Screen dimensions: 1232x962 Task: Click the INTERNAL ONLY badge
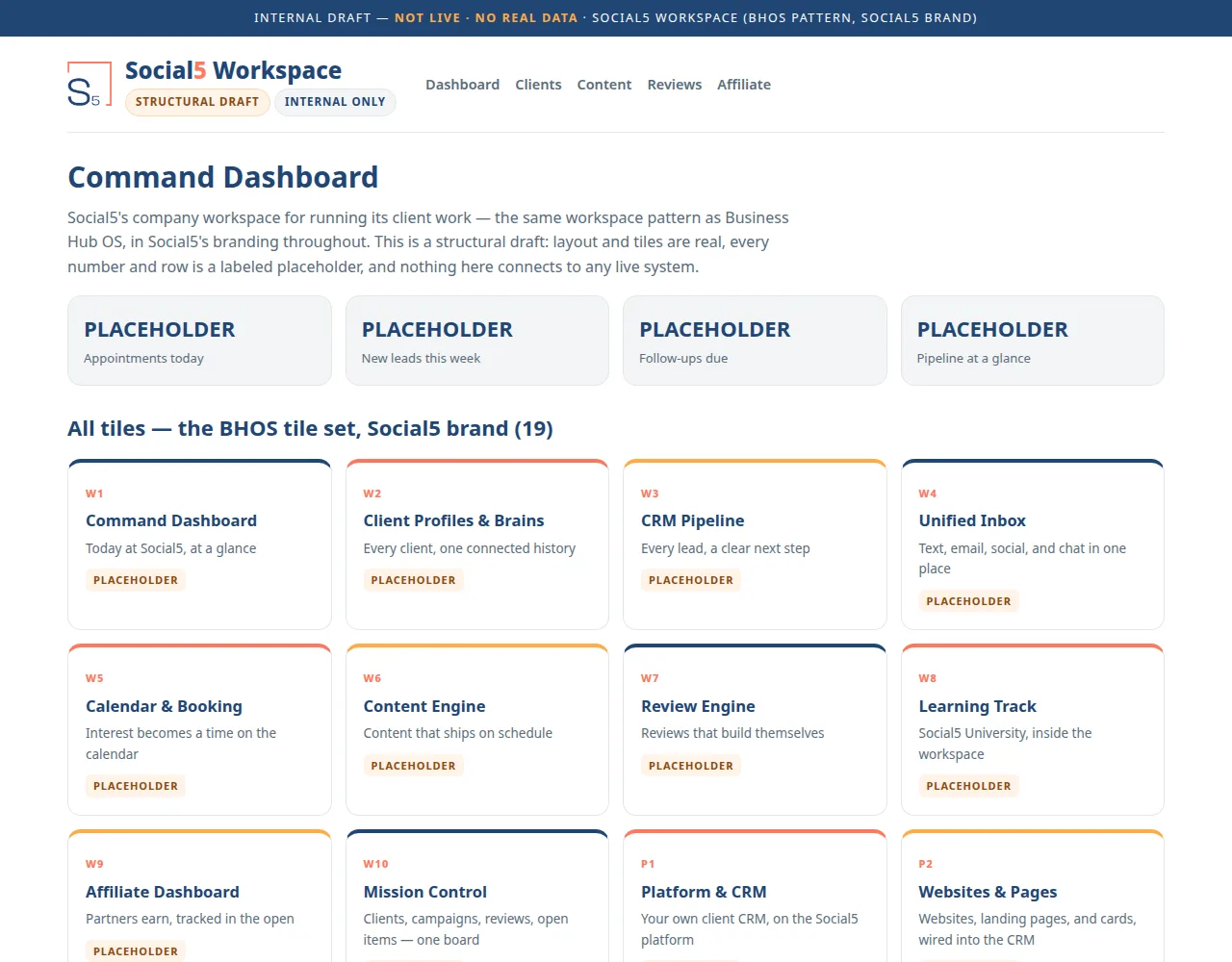pos(335,102)
